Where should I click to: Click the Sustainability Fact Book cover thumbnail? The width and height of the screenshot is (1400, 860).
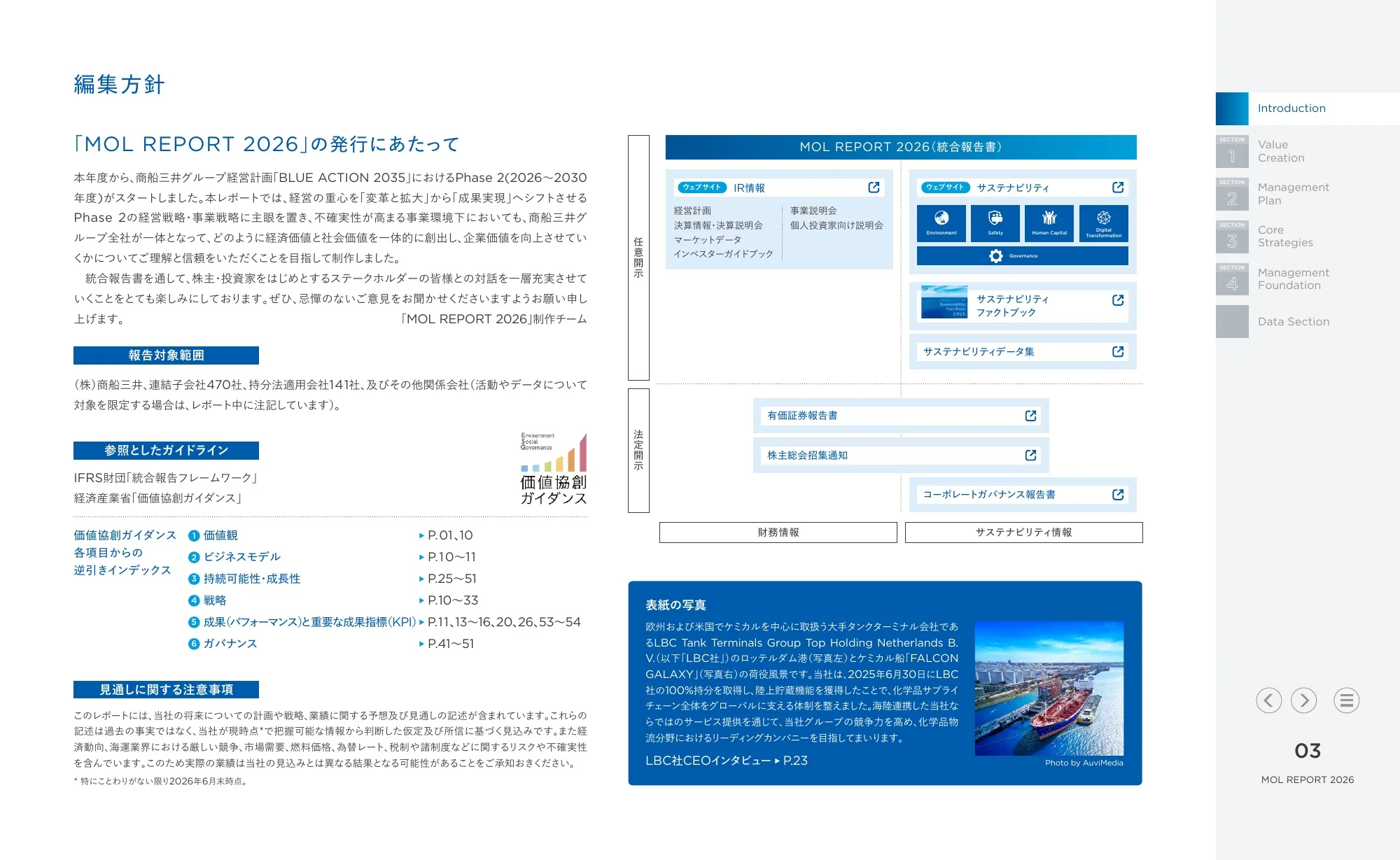944,302
